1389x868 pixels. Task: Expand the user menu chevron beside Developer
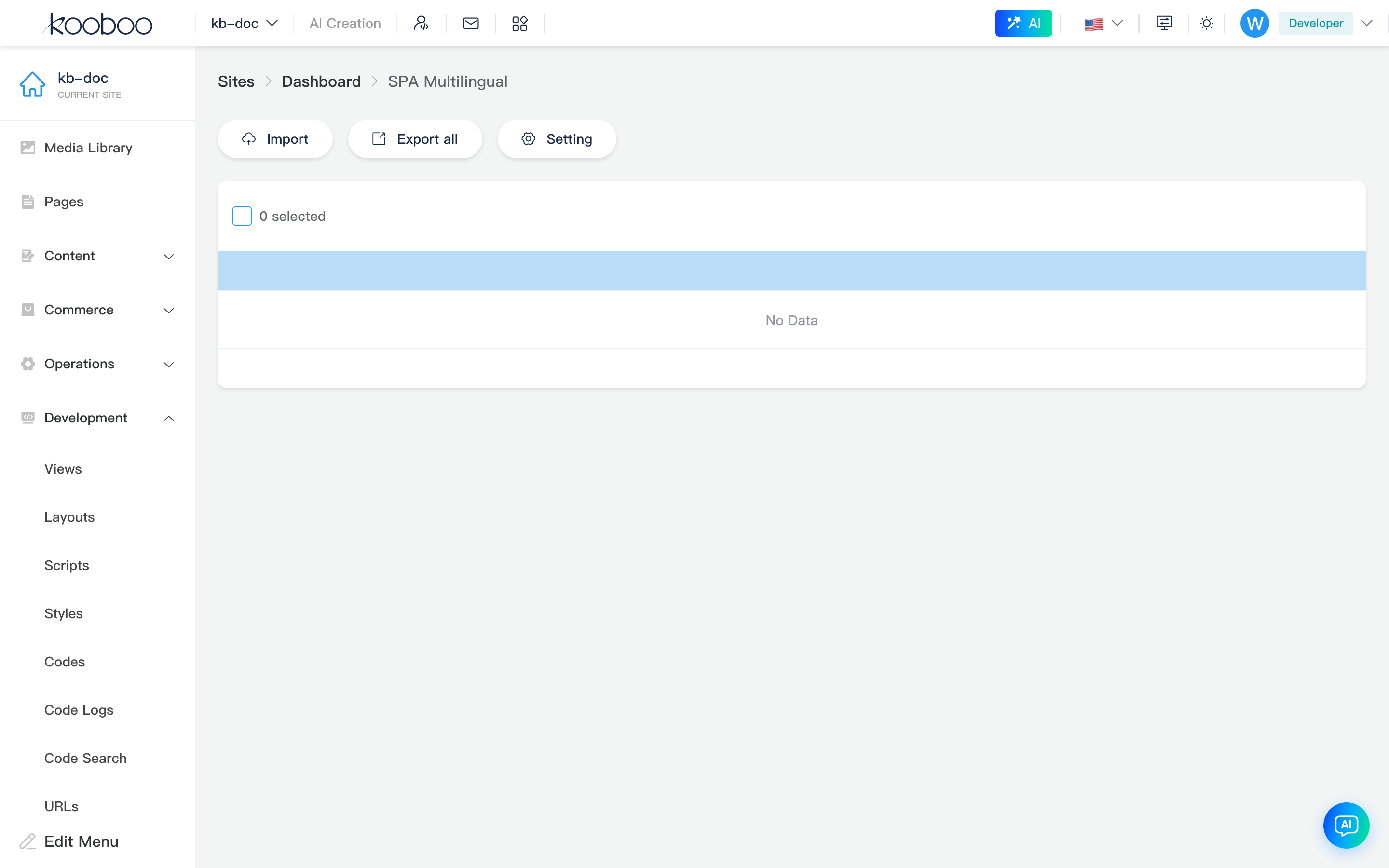click(x=1367, y=24)
